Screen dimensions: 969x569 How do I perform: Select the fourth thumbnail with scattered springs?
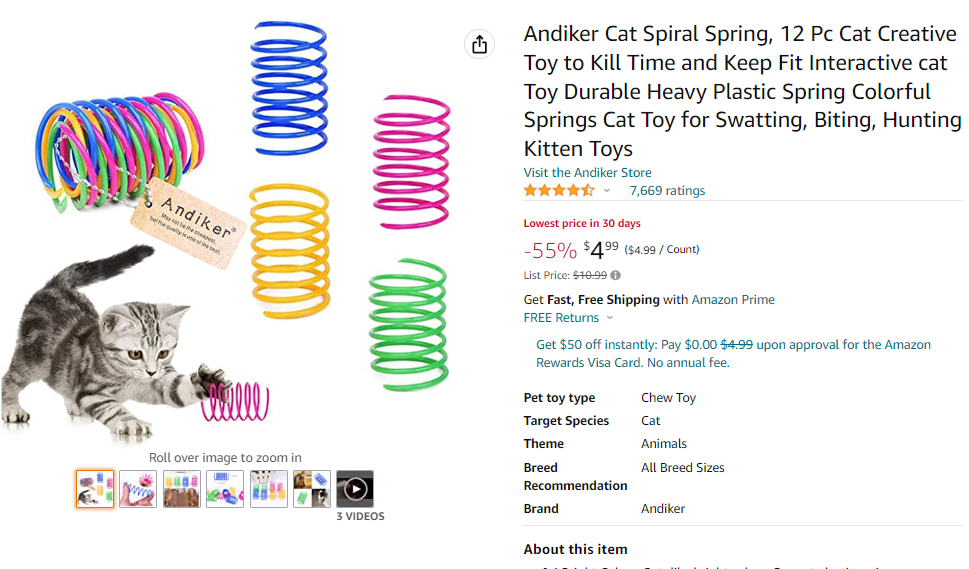(225, 489)
